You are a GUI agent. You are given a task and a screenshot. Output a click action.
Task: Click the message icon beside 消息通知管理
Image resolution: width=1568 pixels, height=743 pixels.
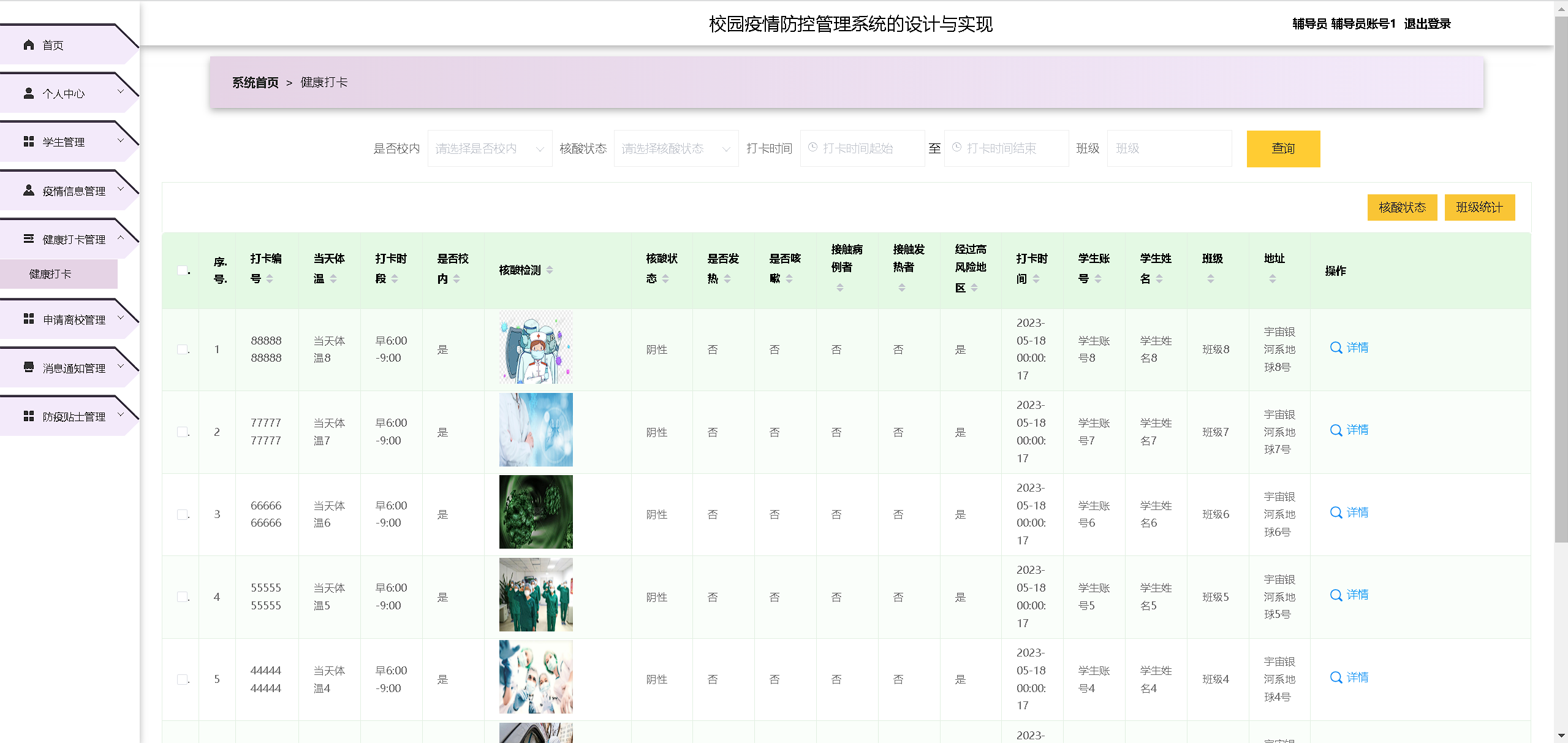[28, 367]
